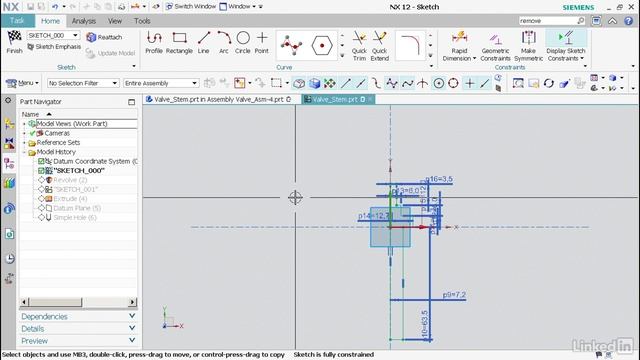640x360 pixels.
Task: Maximize the Part Navigator panel
Action: tap(131, 102)
